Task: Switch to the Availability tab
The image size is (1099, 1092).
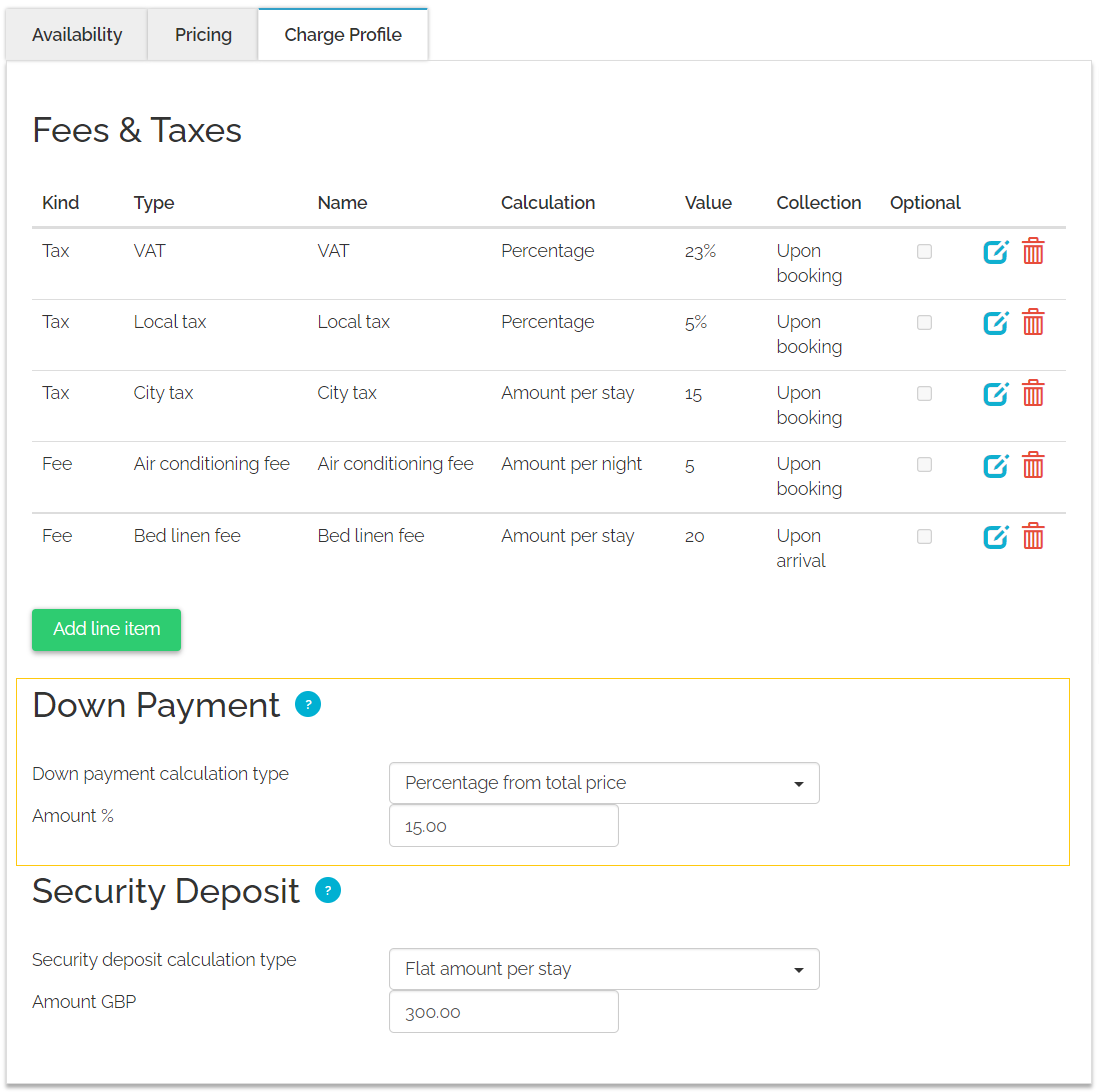Action: coord(77,34)
